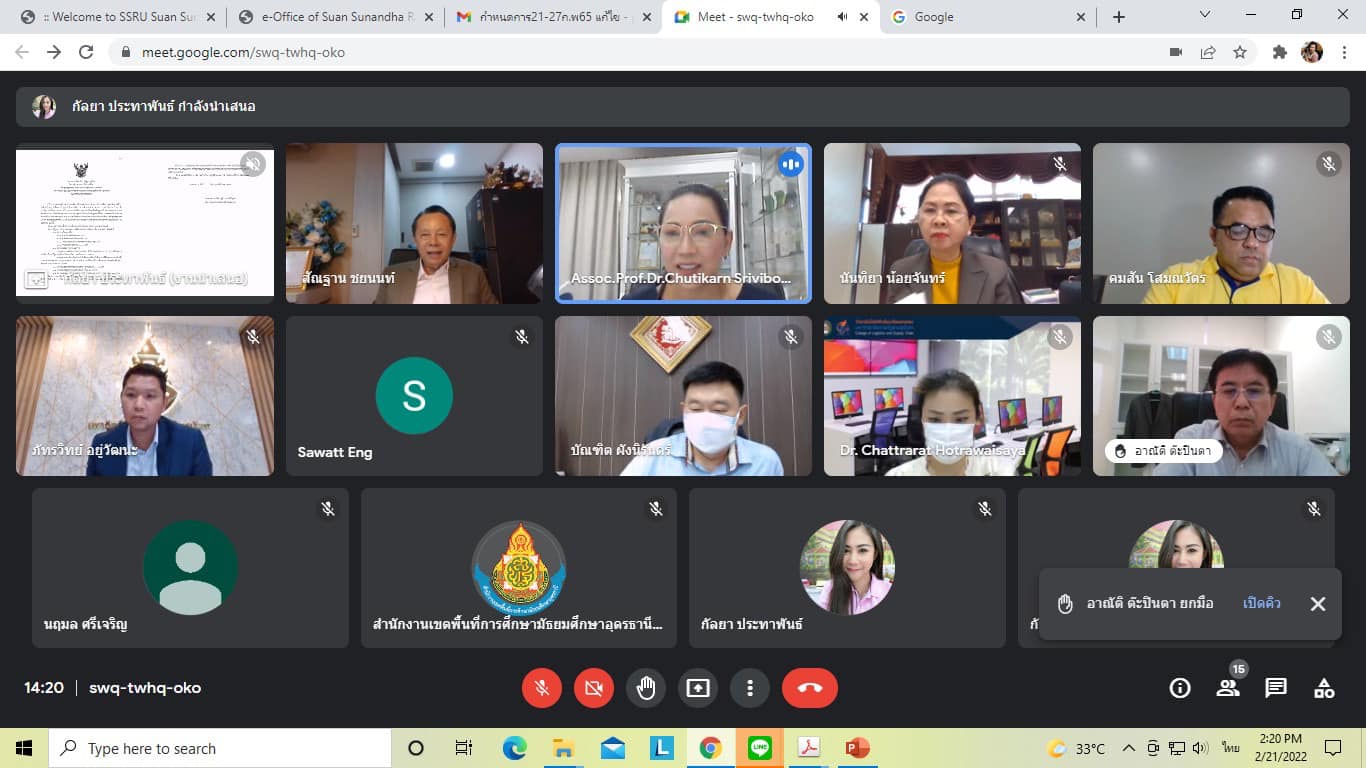Expand the tab search chevron
The width and height of the screenshot is (1366, 768).
pos(1205,15)
